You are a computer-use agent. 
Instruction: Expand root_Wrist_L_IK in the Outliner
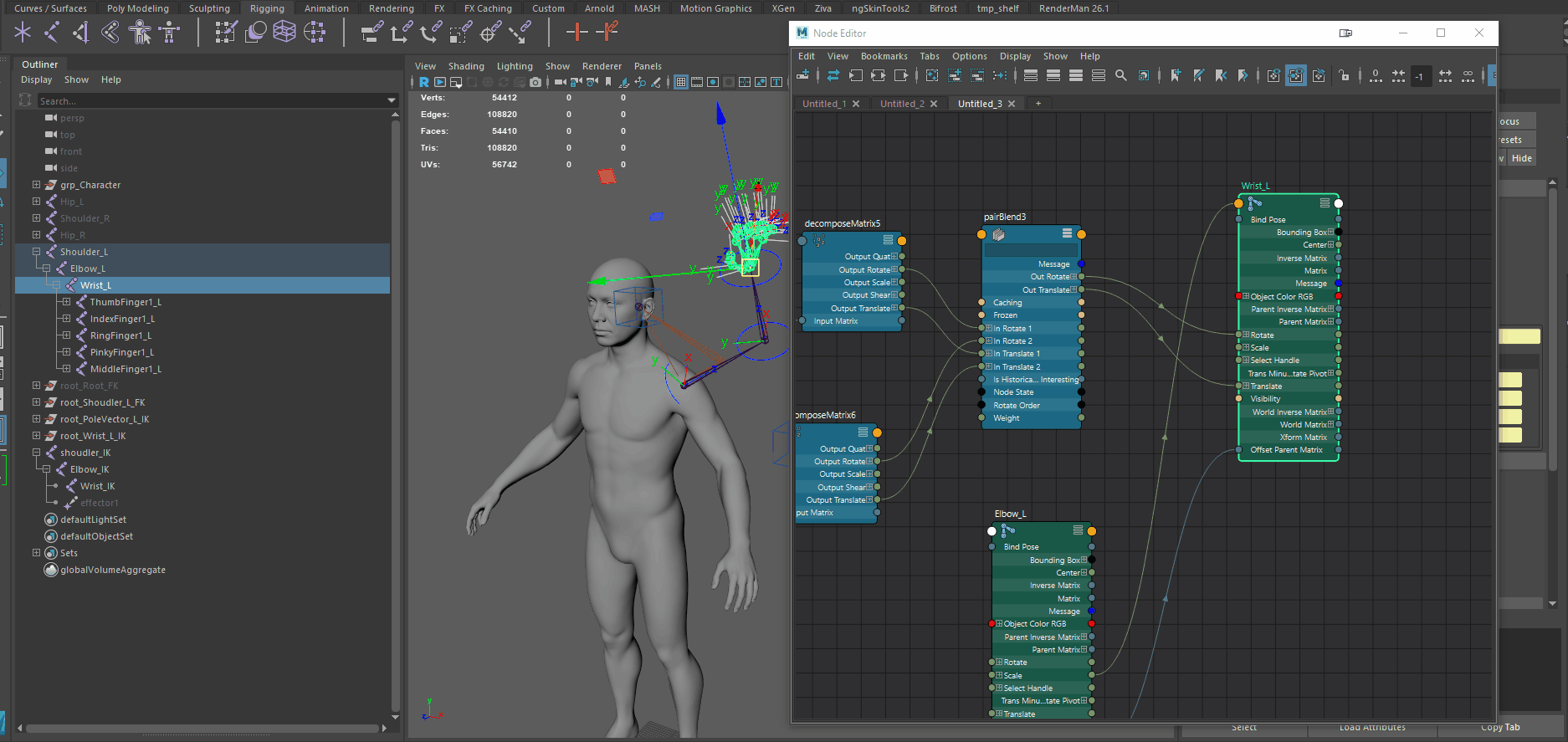(36, 436)
